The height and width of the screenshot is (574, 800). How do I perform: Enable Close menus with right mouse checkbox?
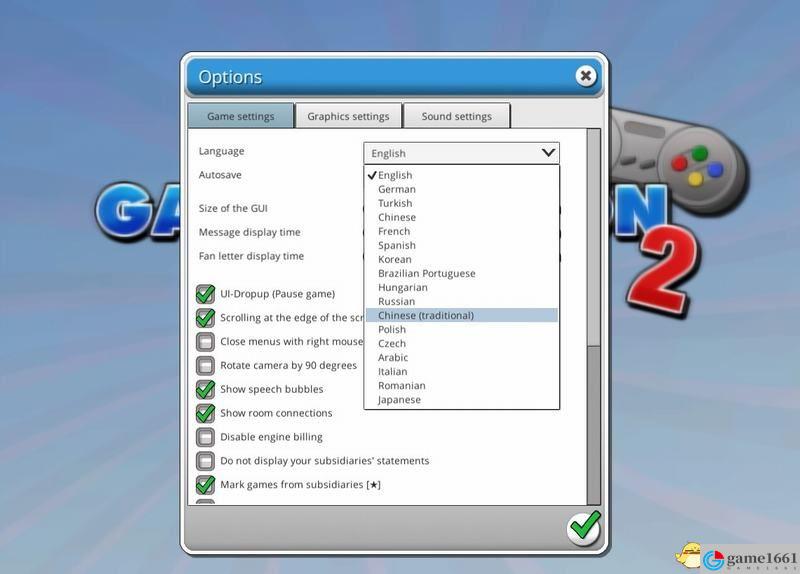205,342
